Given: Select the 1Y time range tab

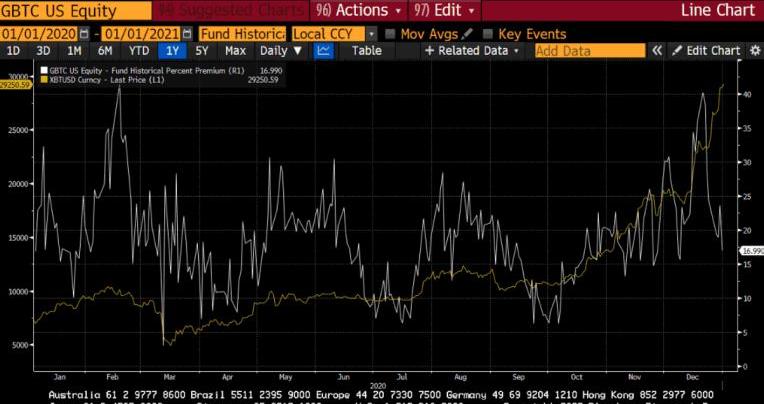Looking at the screenshot, I should [172, 51].
